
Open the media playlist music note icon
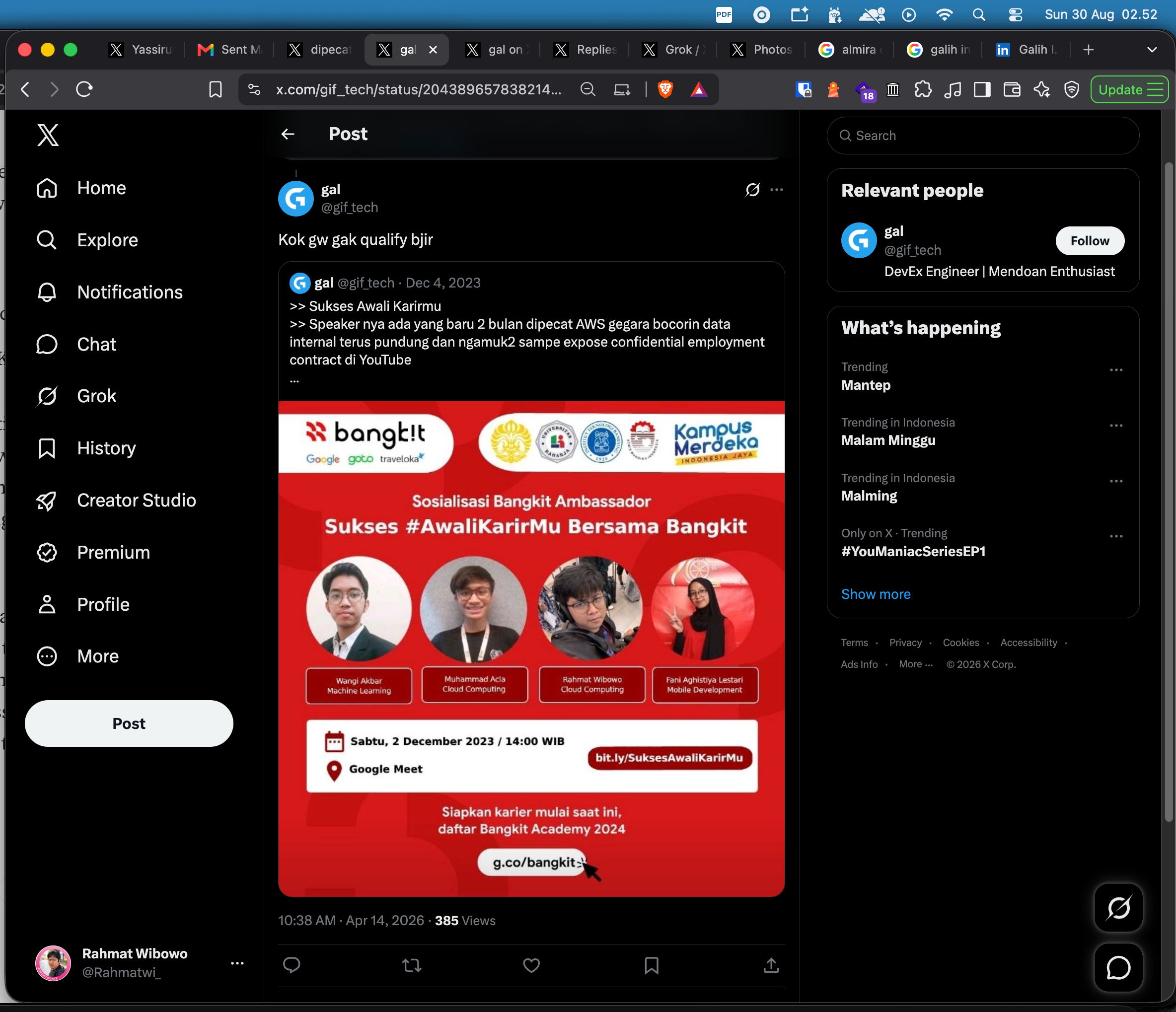953,90
